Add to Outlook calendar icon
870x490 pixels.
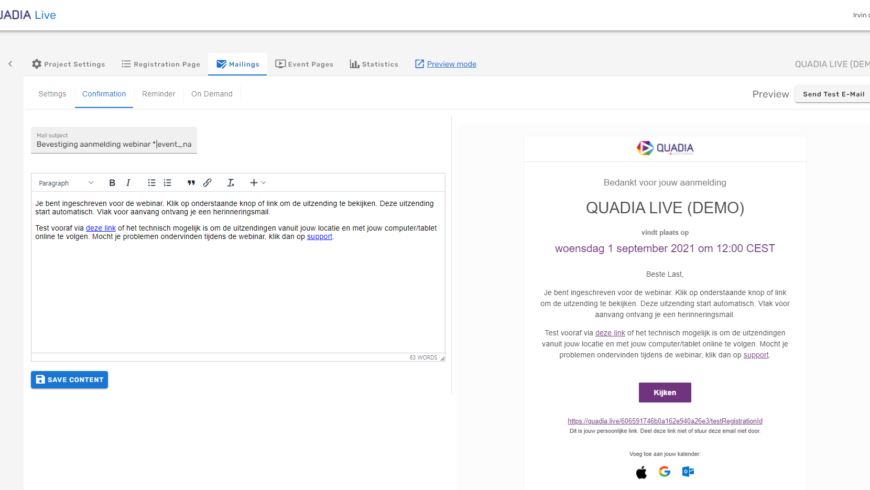[x=688, y=472]
